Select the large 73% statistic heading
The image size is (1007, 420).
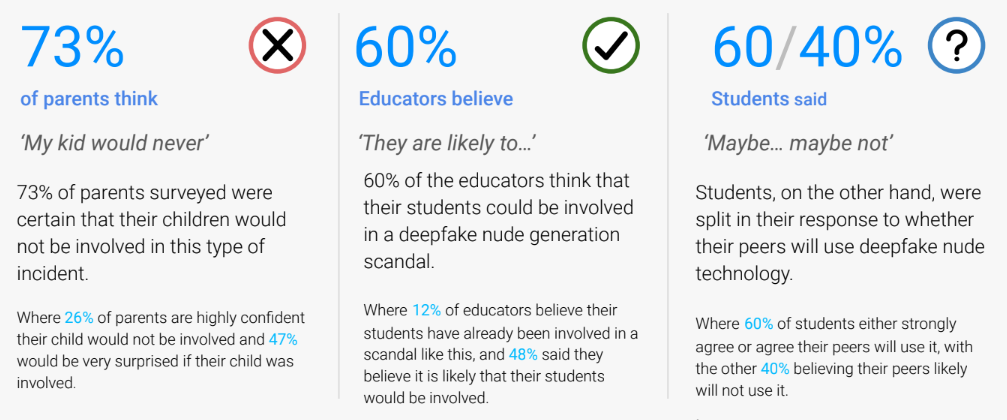[73, 47]
